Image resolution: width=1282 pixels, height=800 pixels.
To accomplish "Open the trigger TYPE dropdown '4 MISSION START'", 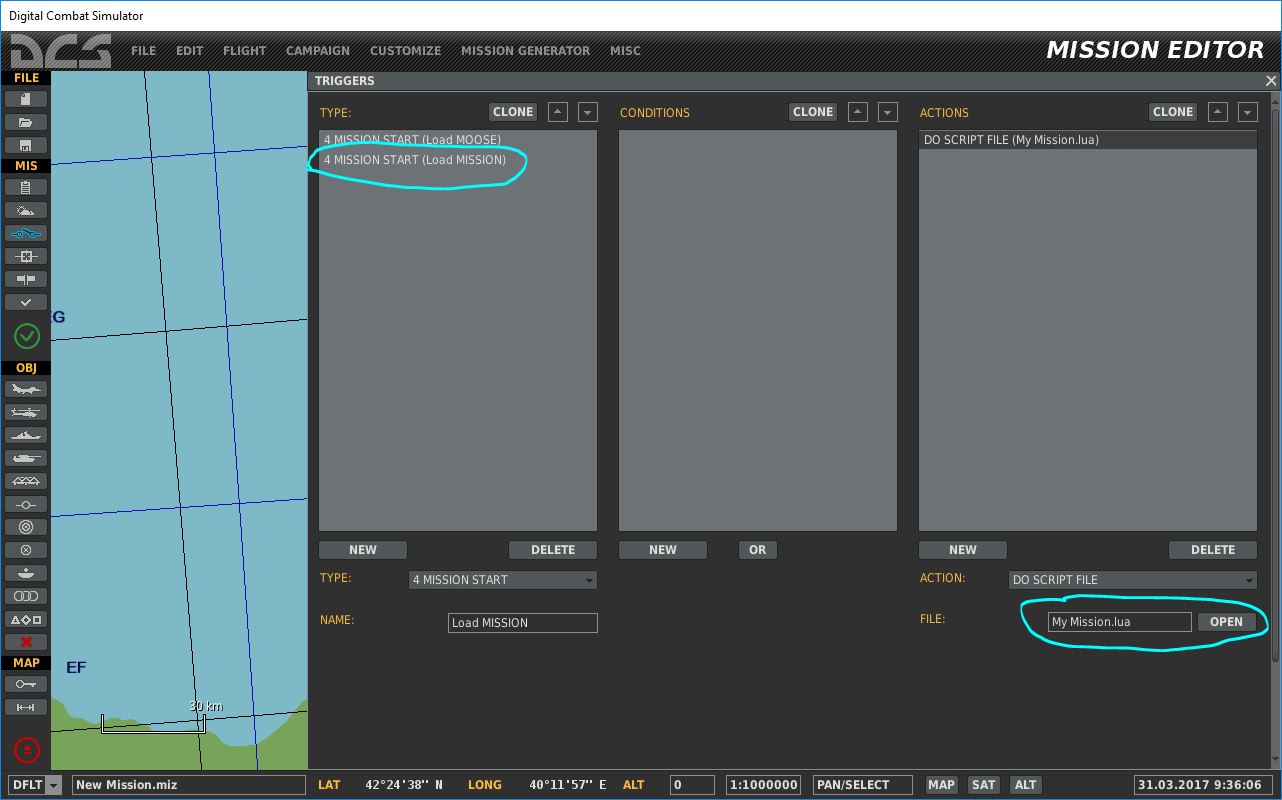I will 503,580.
